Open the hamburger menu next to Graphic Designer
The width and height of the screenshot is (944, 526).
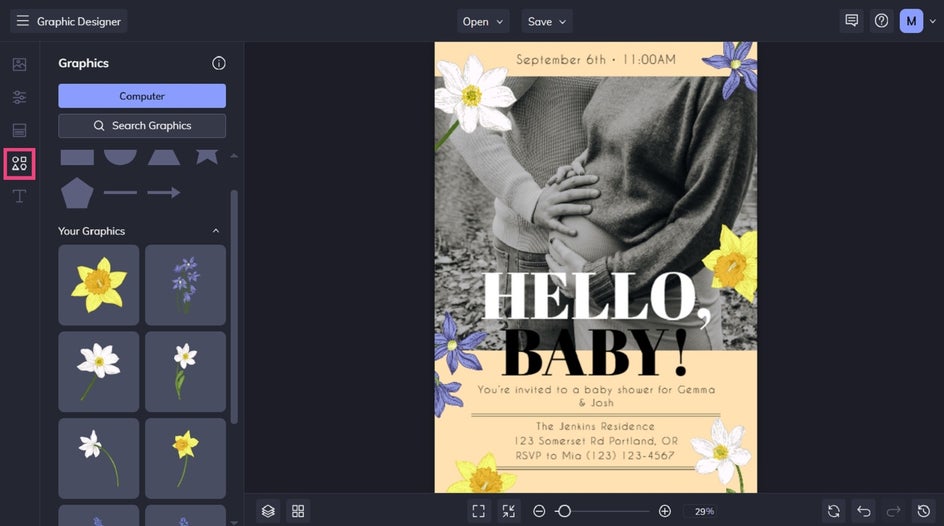click(22, 21)
